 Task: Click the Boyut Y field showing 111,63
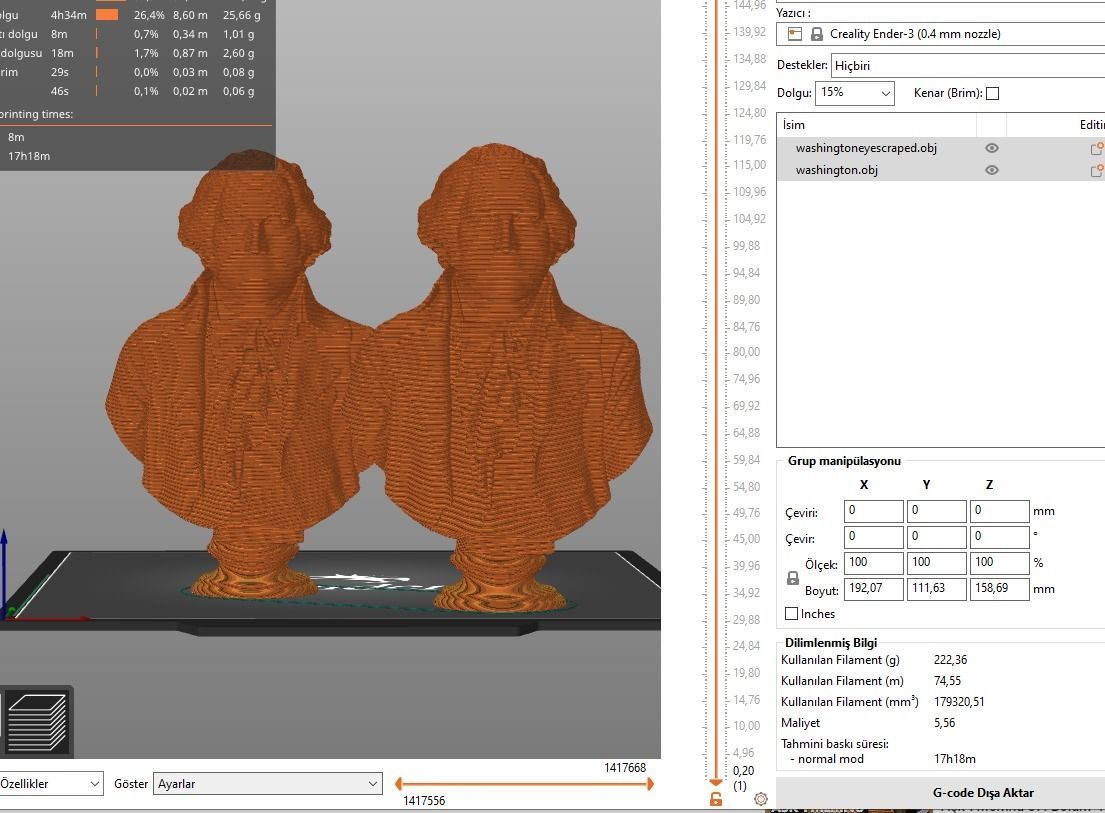pyautogui.click(x=937, y=588)
